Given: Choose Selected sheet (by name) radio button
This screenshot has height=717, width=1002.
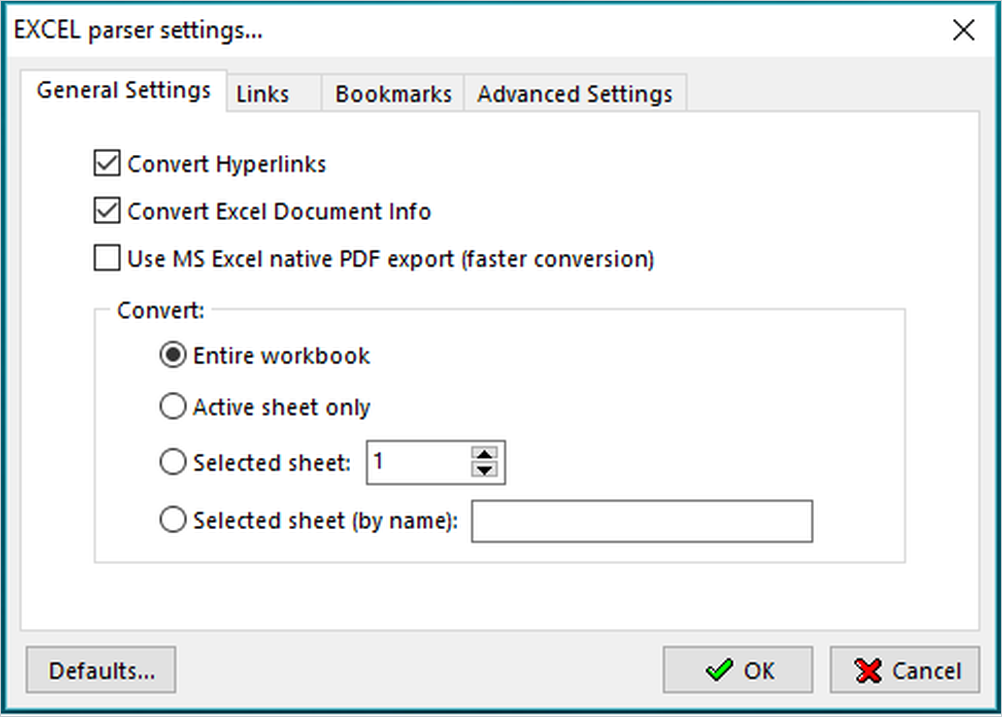Looking at the screenshot, I should 173,520.
